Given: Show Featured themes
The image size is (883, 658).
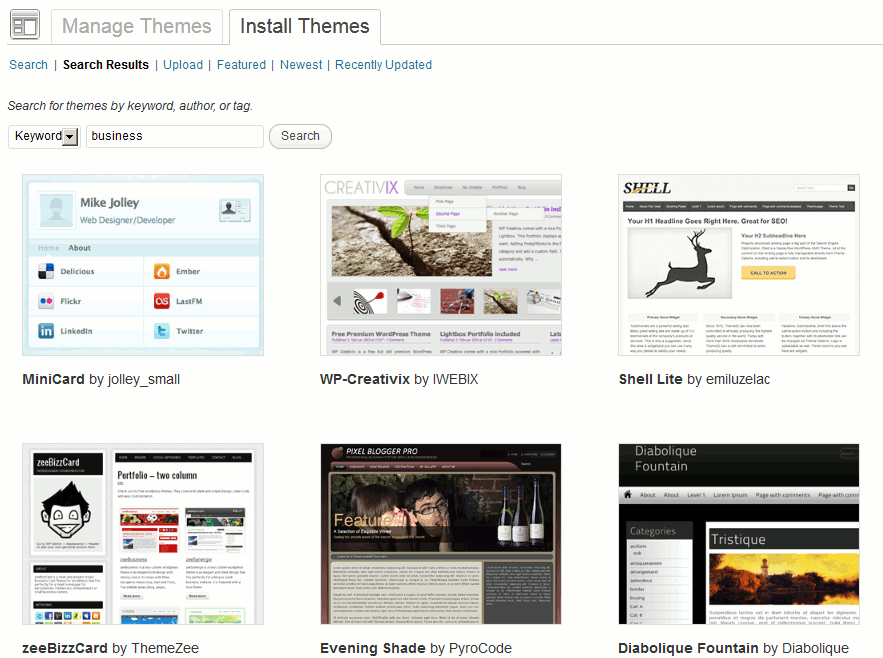Looking at the screenshot, I should [x=241, y=65].
